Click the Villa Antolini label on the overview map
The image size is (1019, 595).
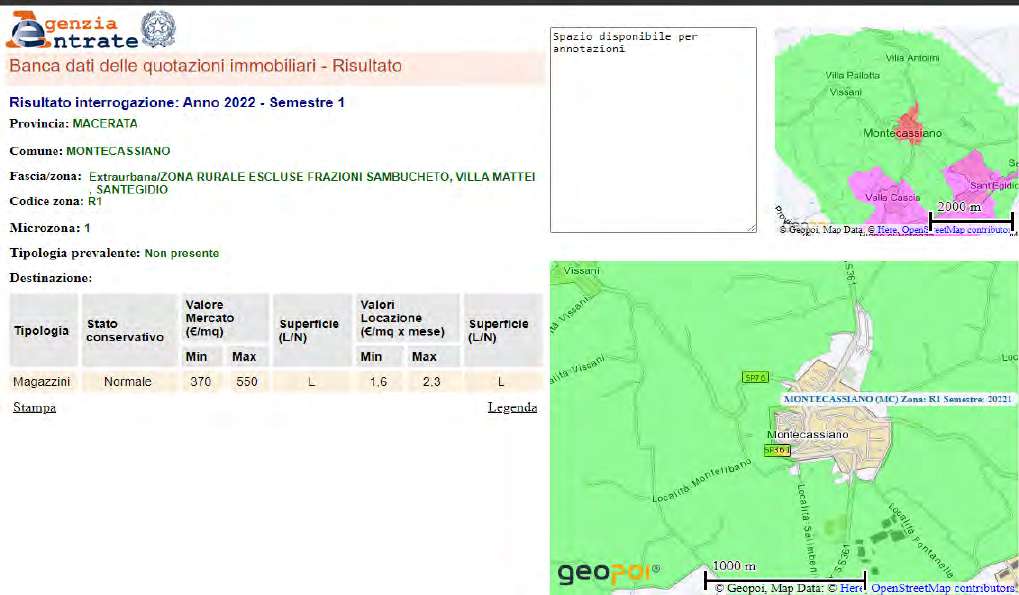coord(912,58)
